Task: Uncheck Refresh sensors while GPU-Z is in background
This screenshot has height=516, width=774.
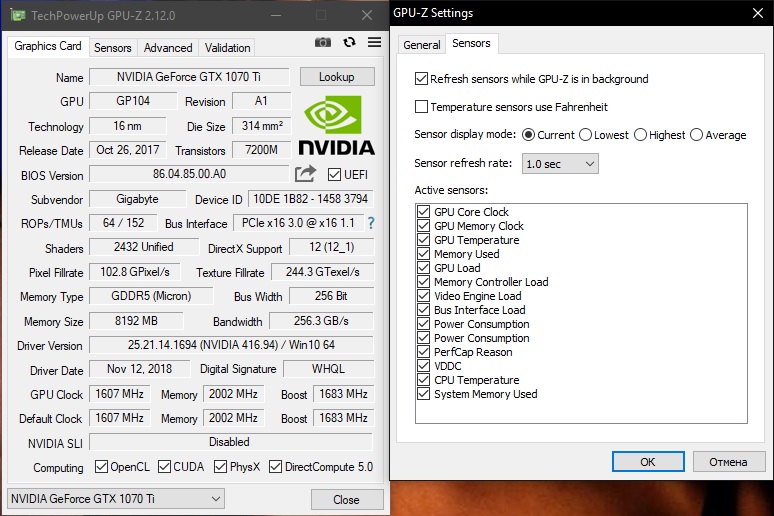Action: click(x=421, y=79)
